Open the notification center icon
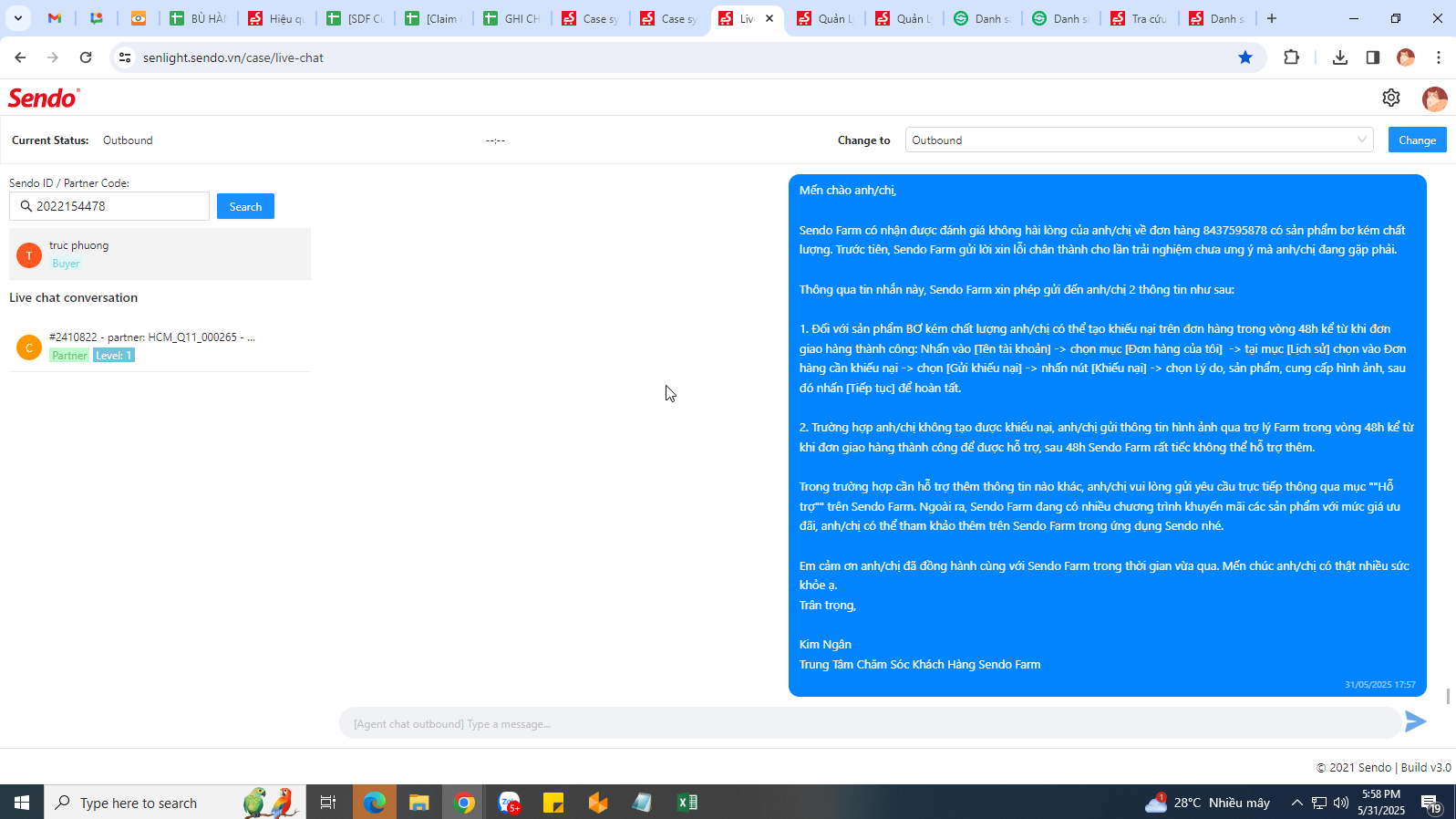1456x819 pixels. coord(1430,803)
